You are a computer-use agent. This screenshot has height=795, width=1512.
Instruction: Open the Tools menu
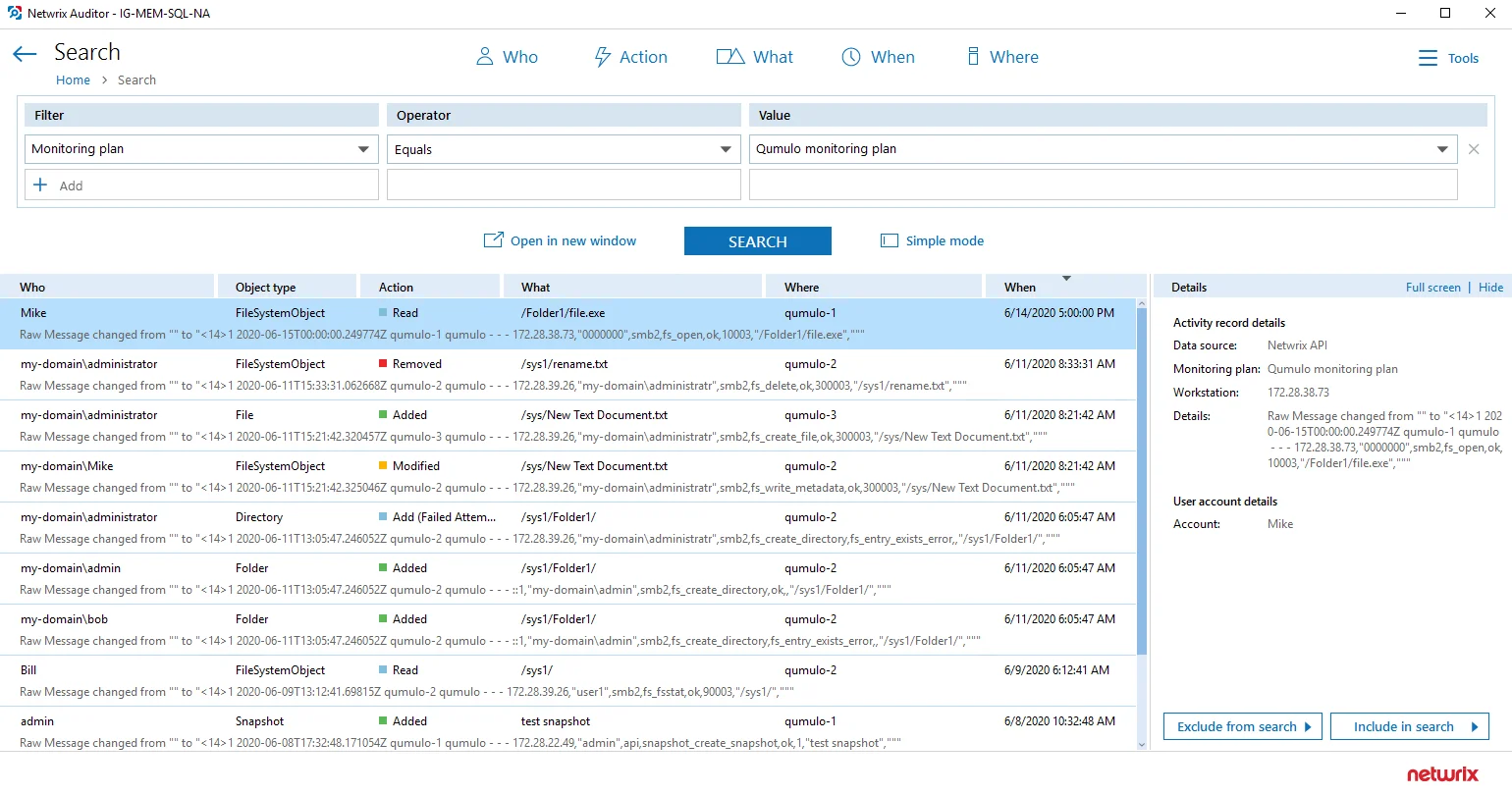1448,59
